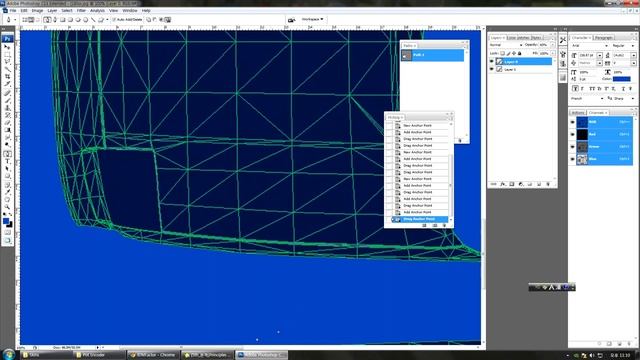Click Faux Bold icon in Character panel
640x360 pixels.
[575, 89]
